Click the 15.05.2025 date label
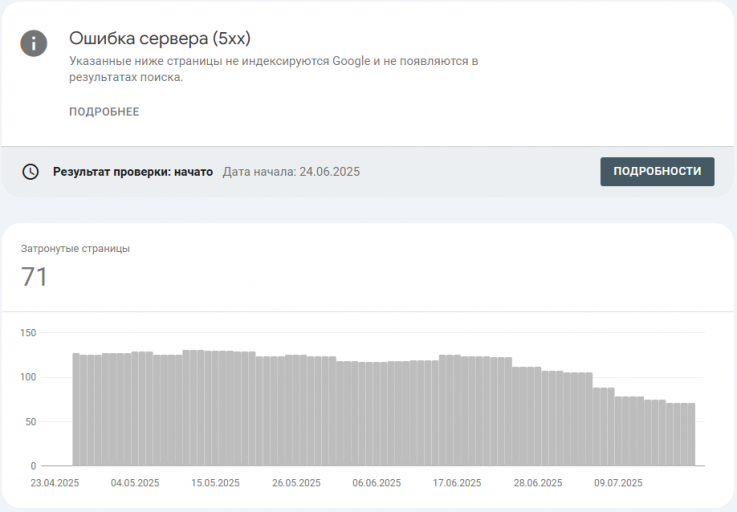Viewport: 737px width, 512px height. tap(215, 483)
